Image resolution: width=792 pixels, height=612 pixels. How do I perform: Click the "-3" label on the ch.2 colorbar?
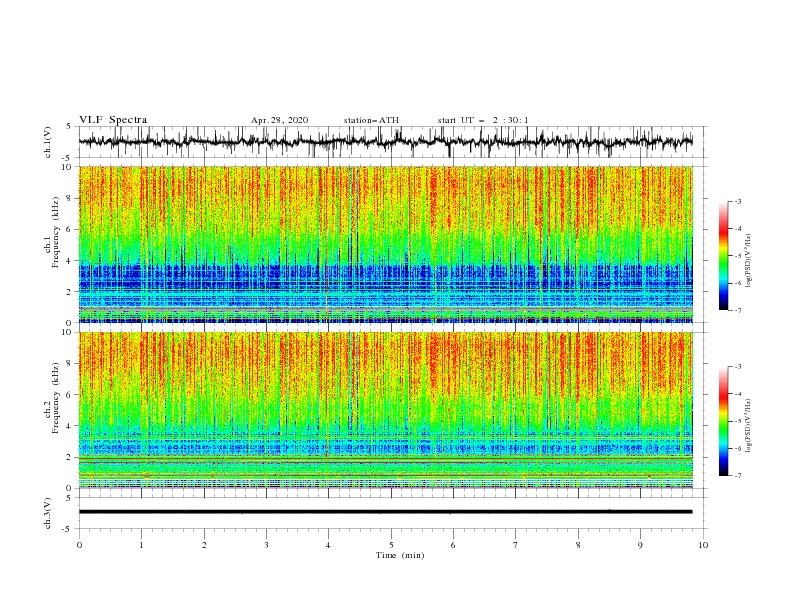tap(738, 367)
